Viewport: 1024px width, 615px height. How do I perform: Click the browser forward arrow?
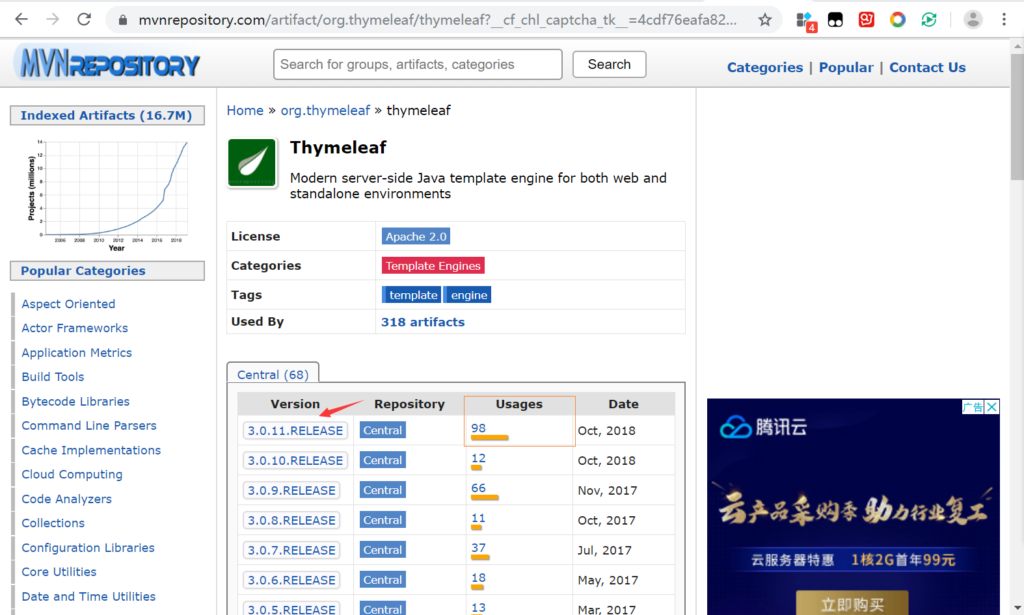click(52, 20)
